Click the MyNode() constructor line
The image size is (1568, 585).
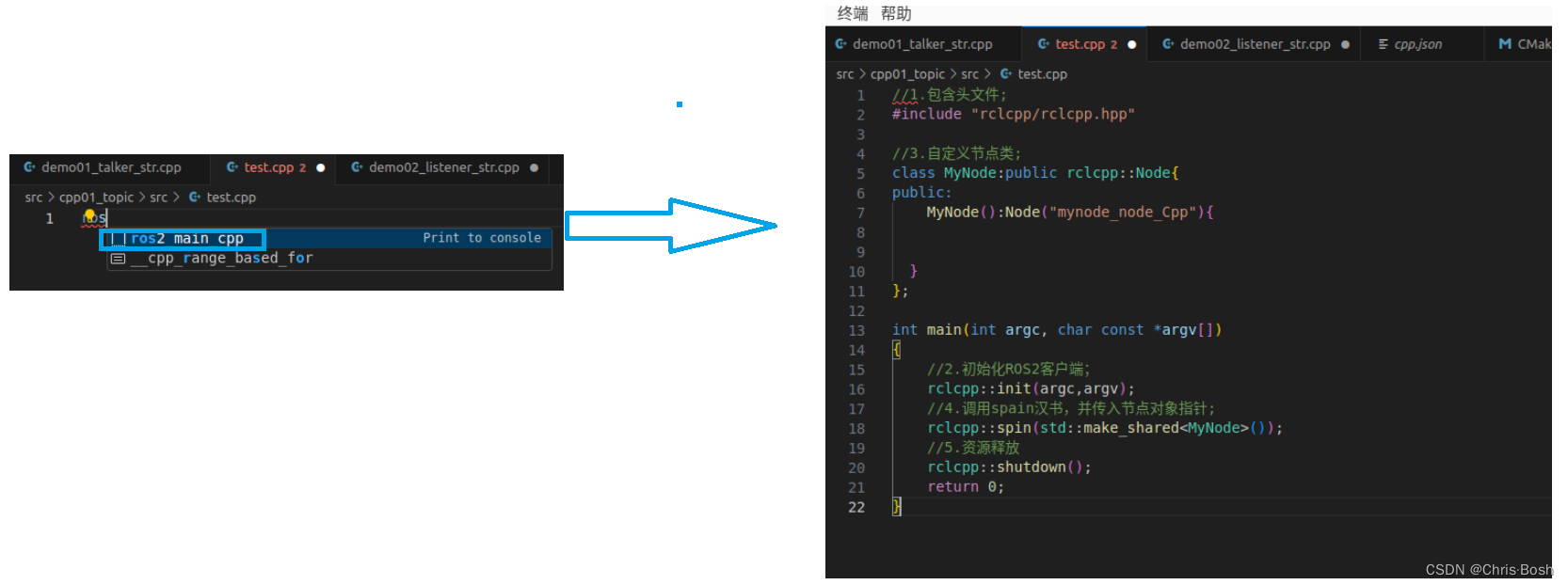[1070, 213]
